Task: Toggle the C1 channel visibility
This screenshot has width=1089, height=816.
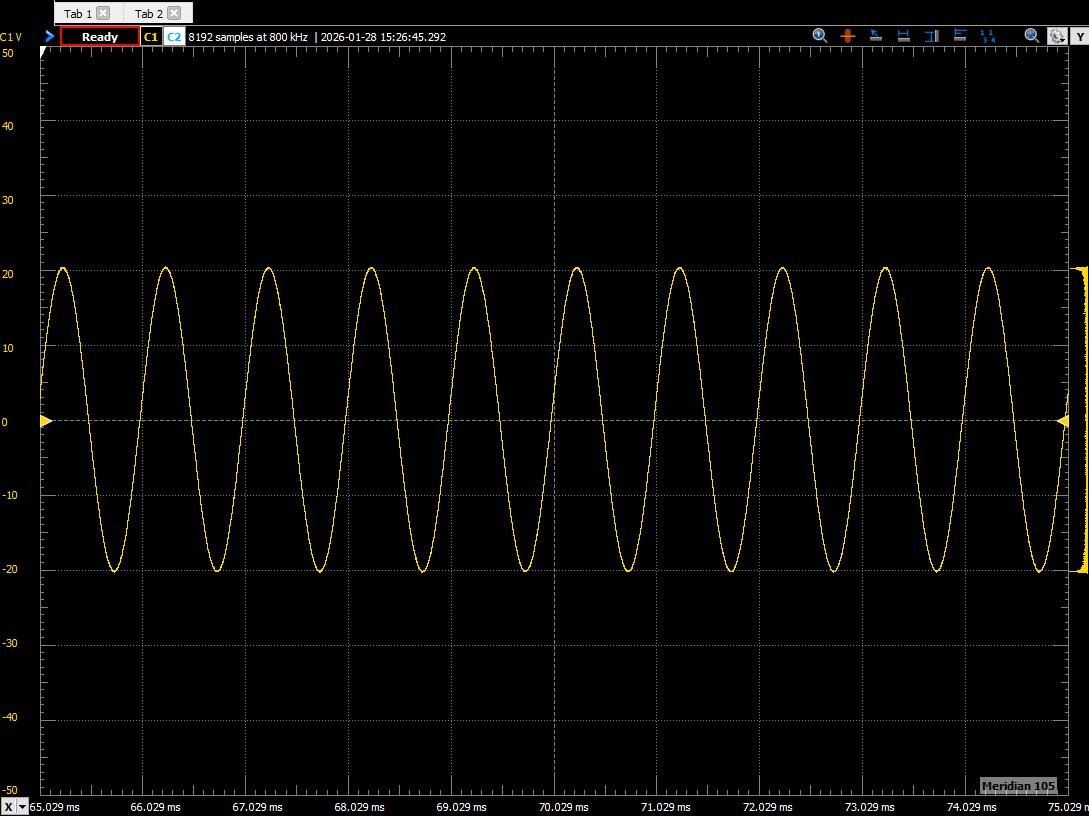Action: 151,36
